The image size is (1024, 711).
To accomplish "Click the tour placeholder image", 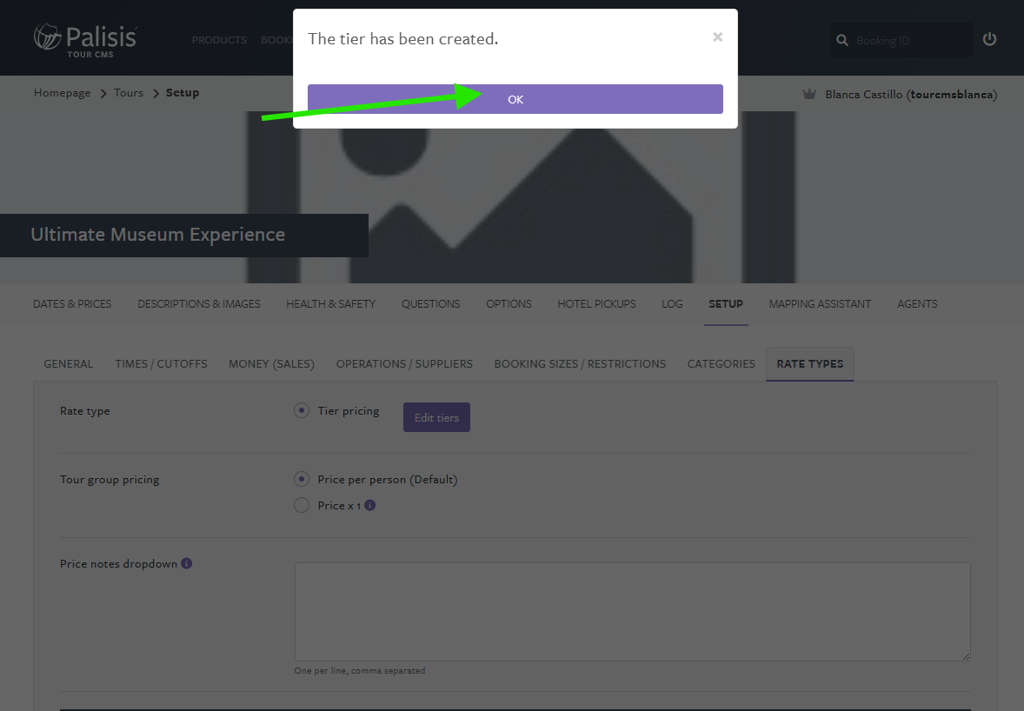I will click(520, 197).
